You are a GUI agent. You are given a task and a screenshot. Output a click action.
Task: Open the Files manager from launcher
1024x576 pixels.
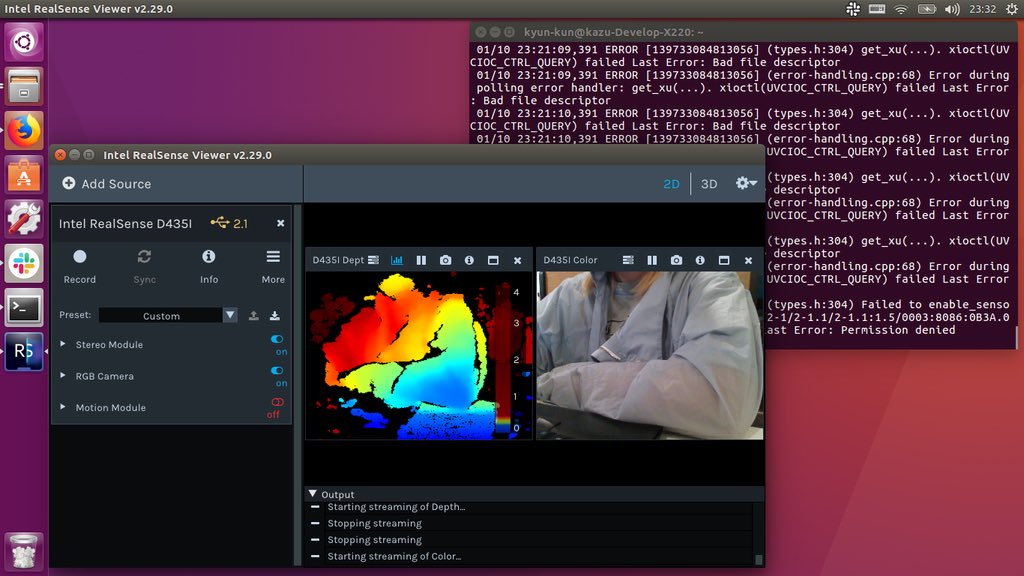tap(24, 86)
